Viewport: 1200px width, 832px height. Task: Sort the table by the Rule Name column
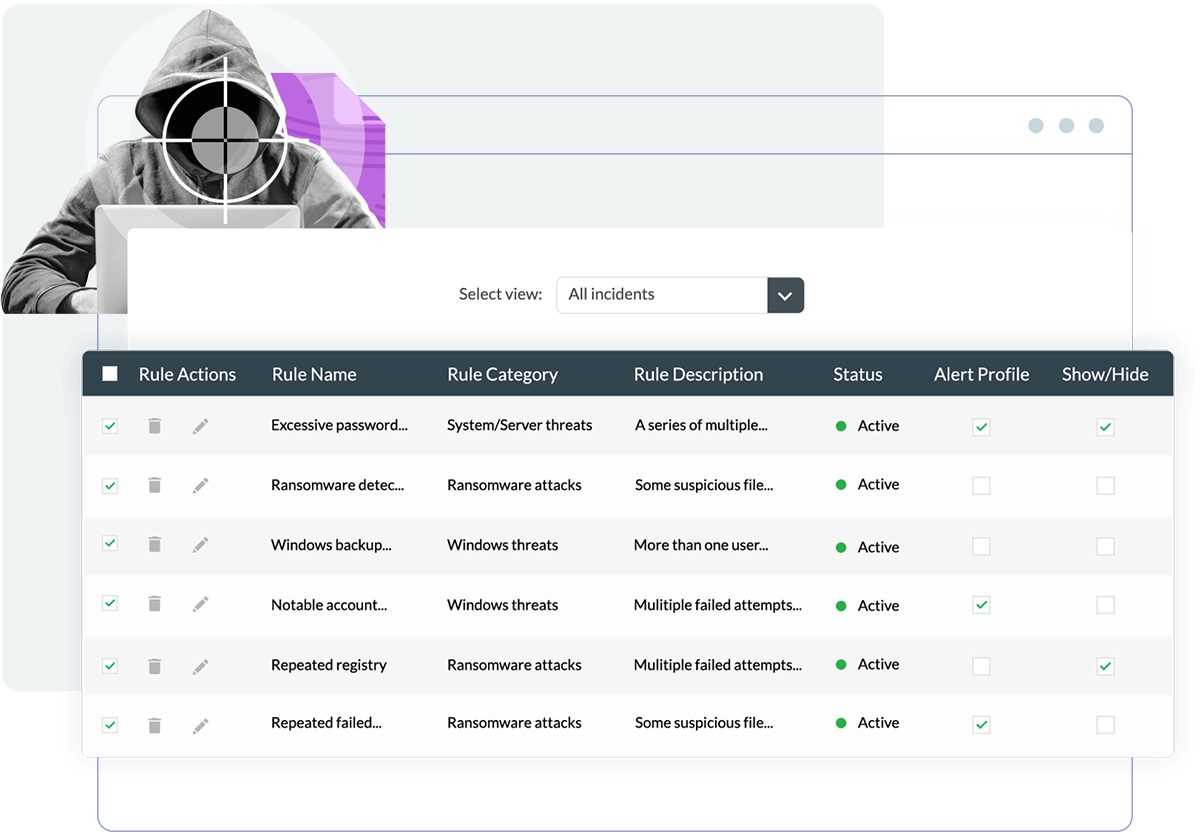pyautogui.click(x=314, y=374)
